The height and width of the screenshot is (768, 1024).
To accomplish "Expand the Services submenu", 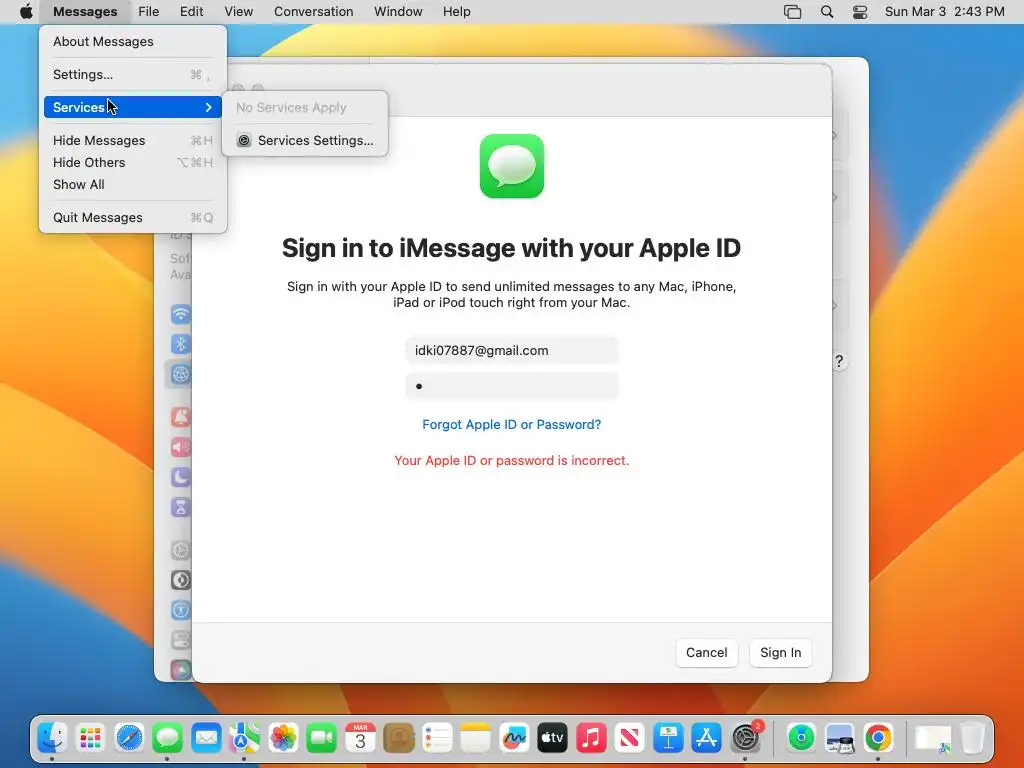I will pos(133,107).
